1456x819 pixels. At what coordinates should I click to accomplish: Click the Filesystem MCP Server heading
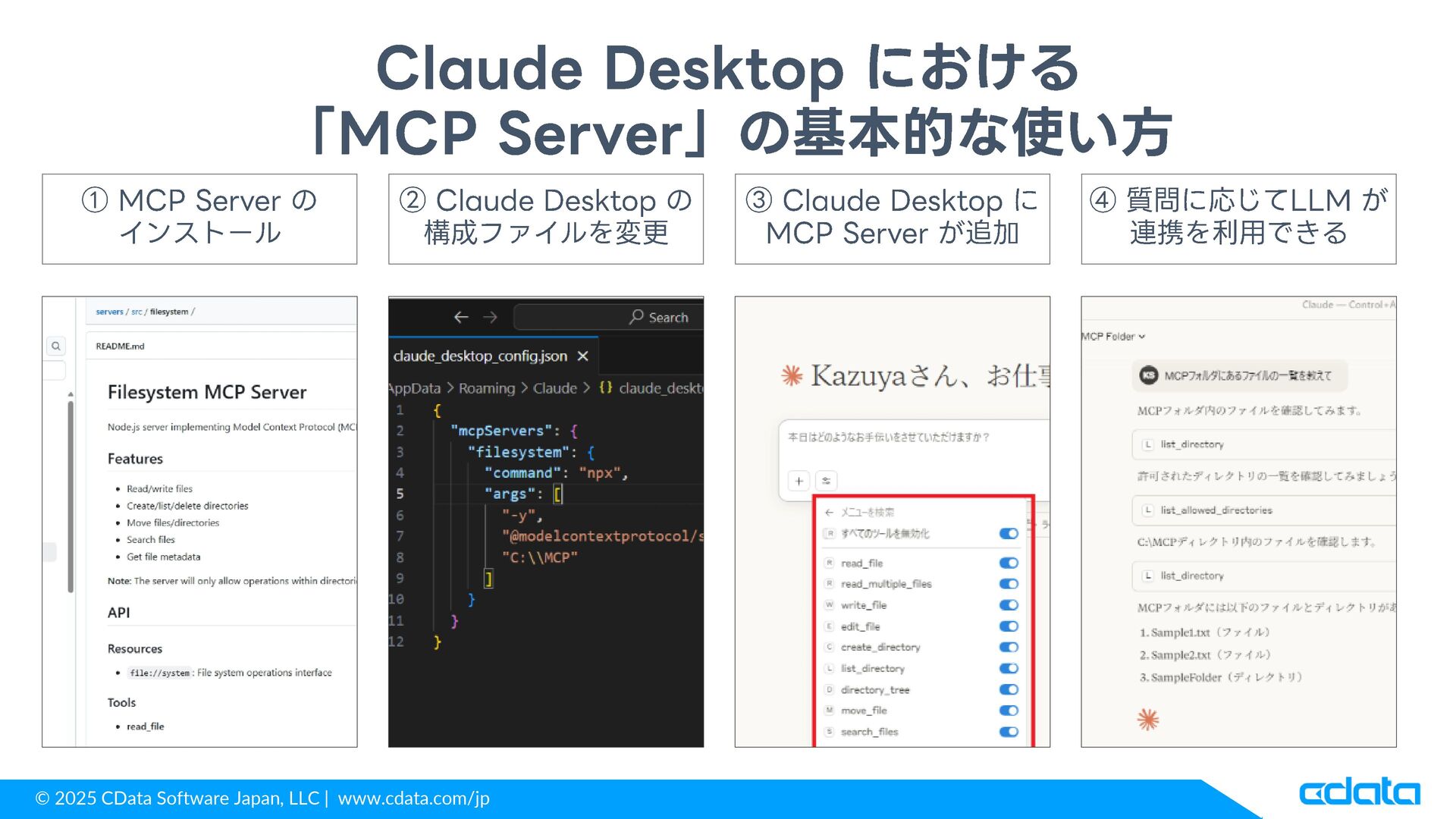pos(207,392)
